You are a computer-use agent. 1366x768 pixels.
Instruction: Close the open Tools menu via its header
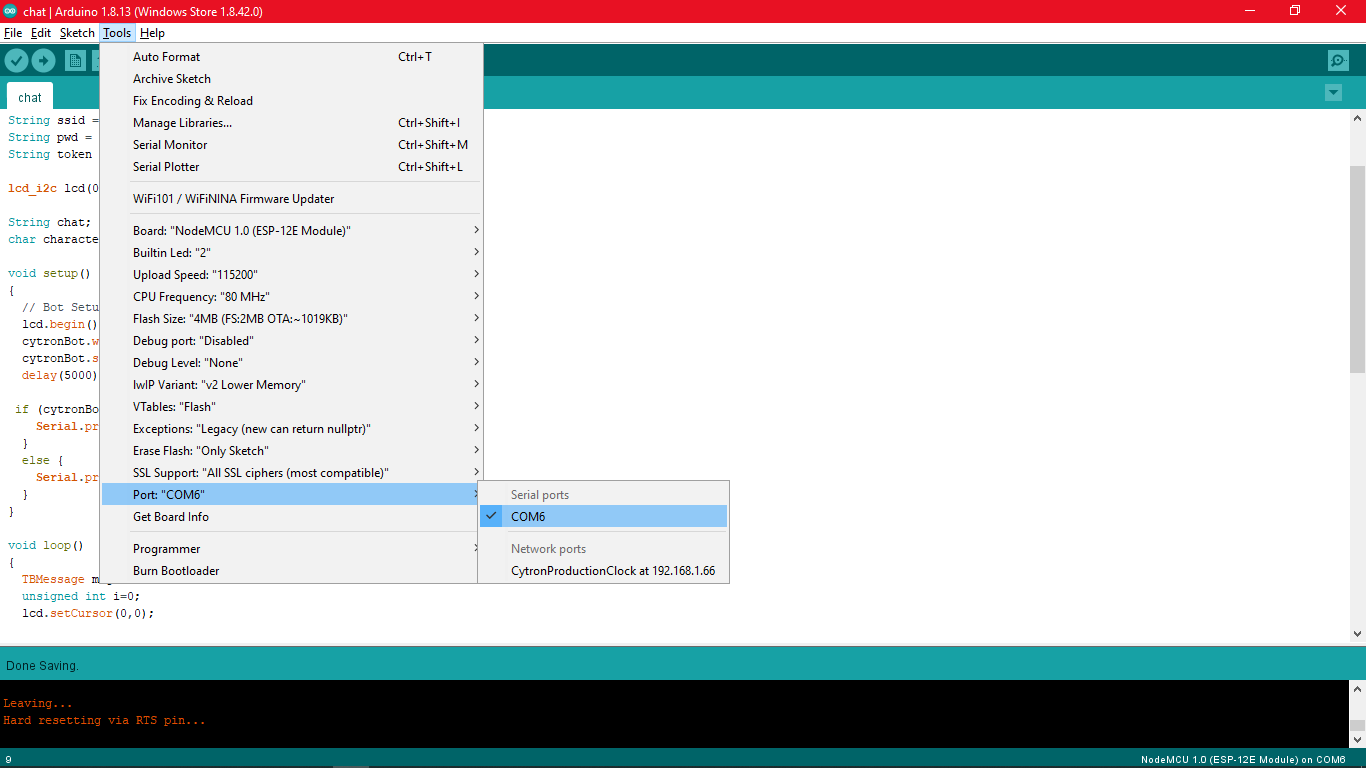pyautogui.click(x=117, y=33)
